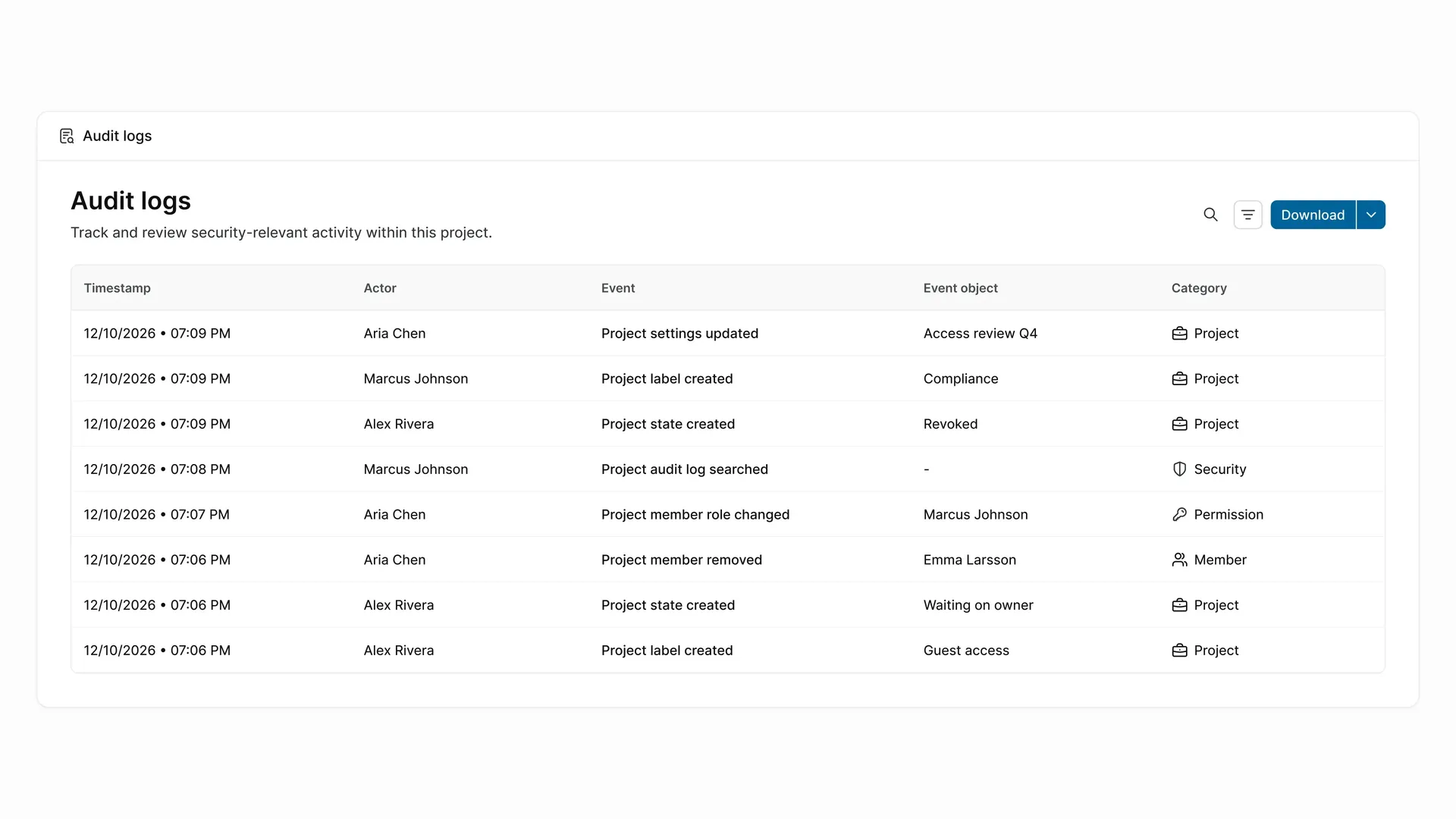Click the Audit logs breadcrumb icon
Viewport: 1456px width, 819px height.
(67, 136)
